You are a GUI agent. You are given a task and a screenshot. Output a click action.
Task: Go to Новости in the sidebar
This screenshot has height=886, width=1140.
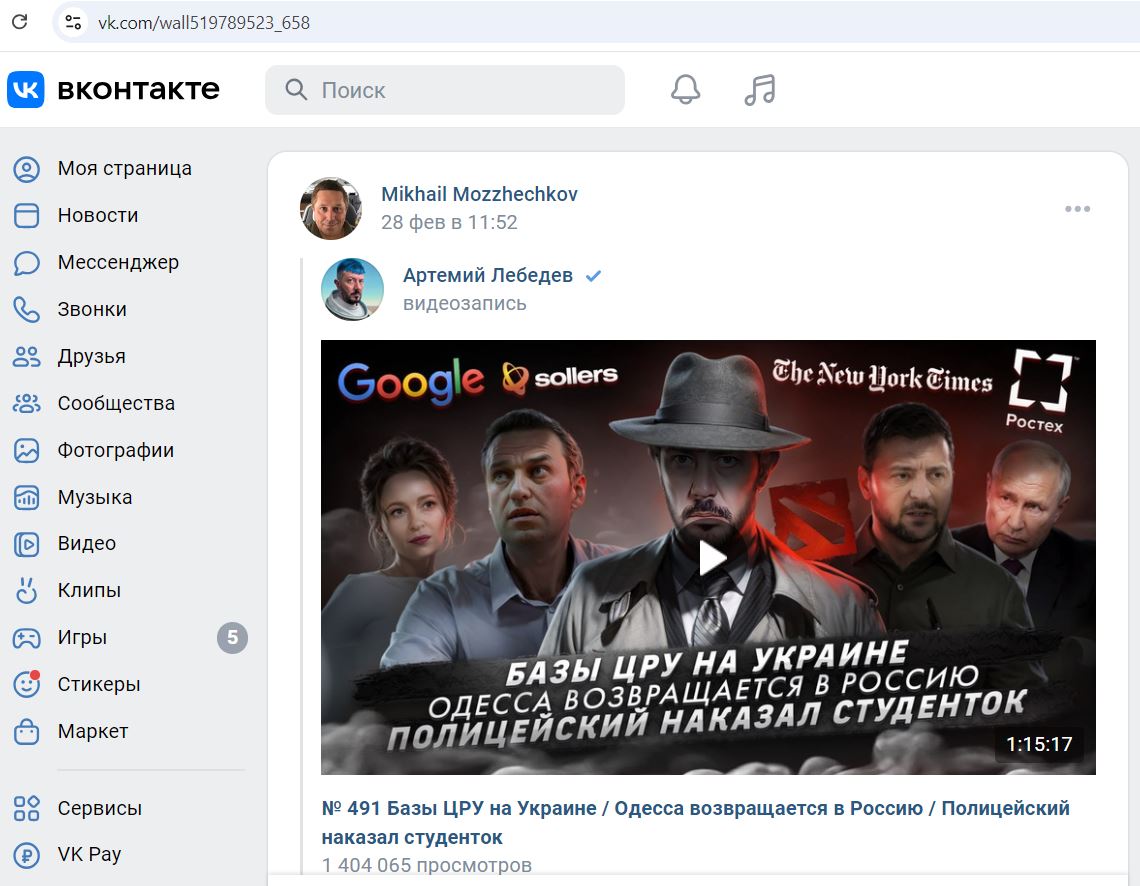click(98, 215)
